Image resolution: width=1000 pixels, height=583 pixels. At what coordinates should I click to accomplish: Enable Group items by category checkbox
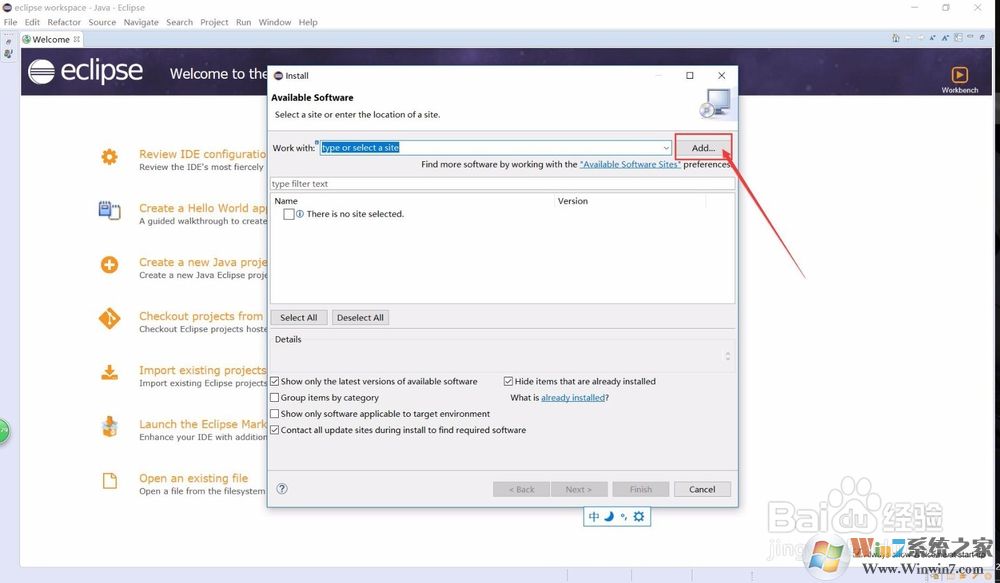(275, 397)
